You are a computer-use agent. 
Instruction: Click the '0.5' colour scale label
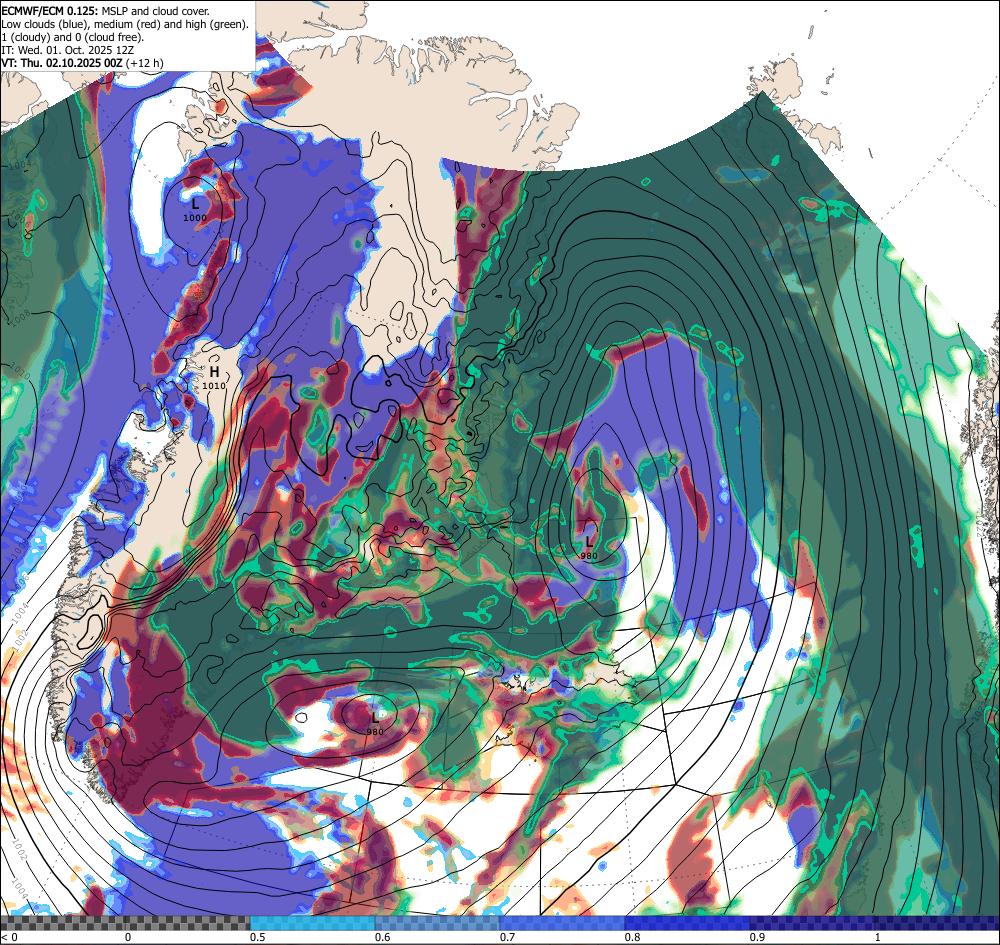click(258, 937)
